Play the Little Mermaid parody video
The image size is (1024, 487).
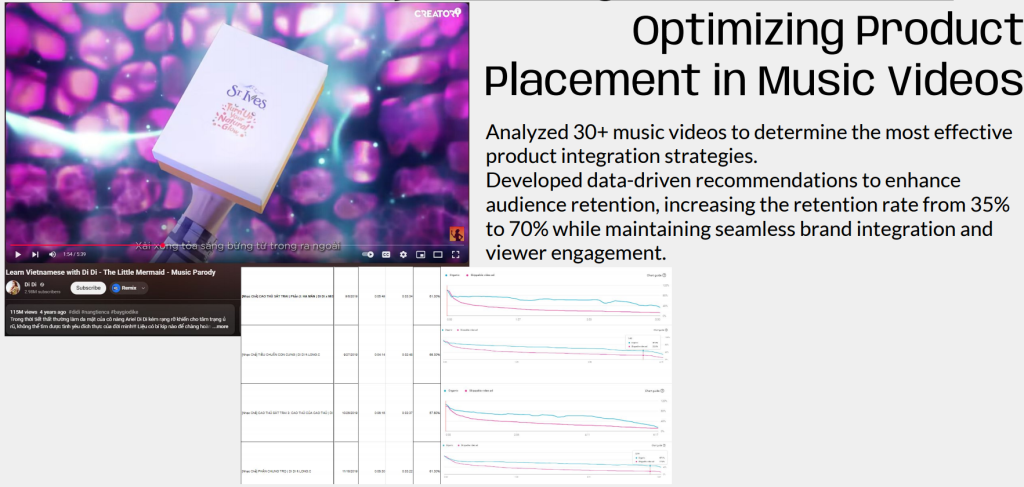tap(18, 255)
